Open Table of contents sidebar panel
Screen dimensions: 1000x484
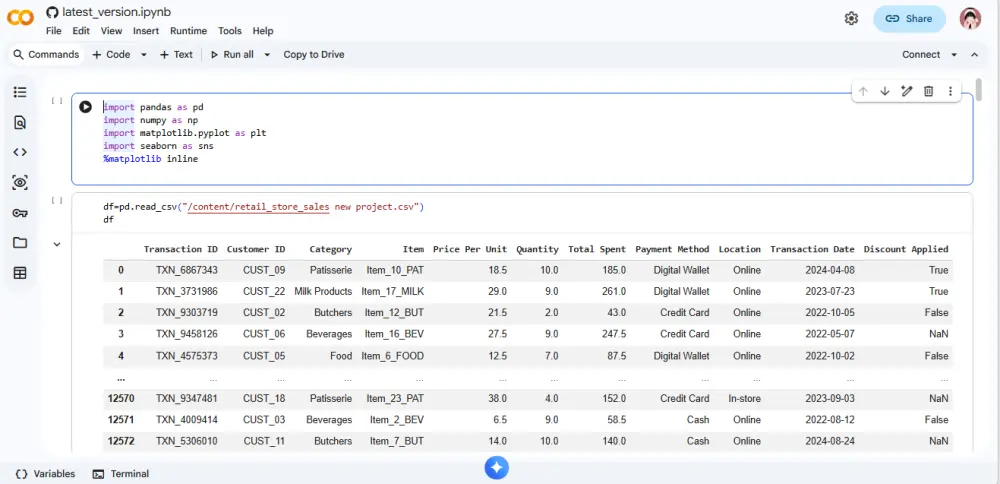[x=20, y=92]
